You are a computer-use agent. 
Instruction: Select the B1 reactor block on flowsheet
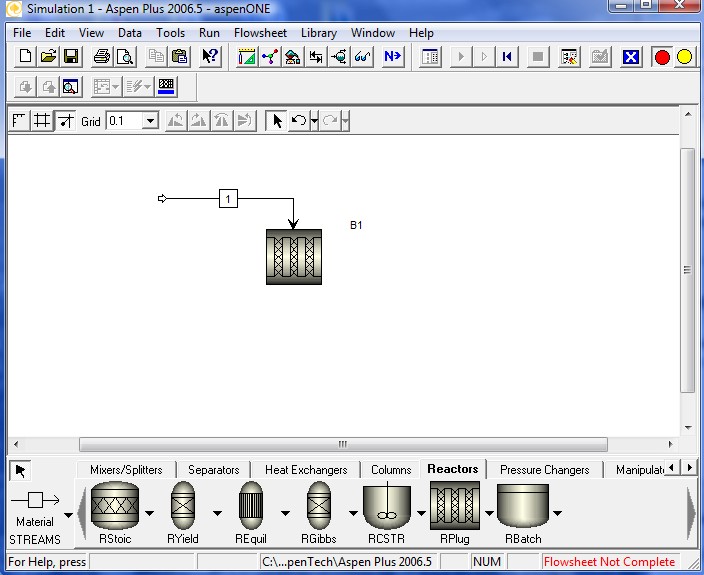pos(294,257)
